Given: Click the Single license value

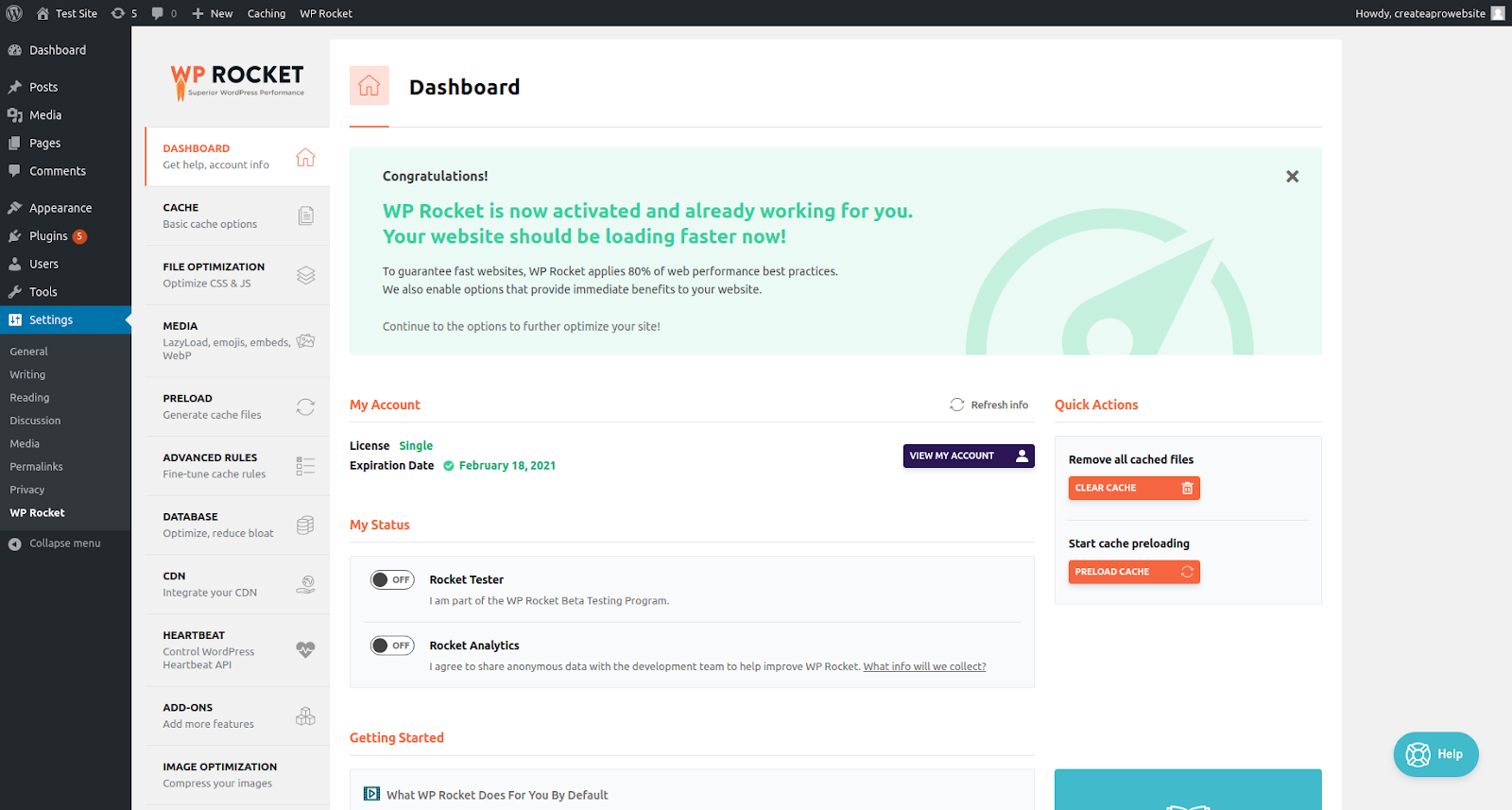Looking at the screenshot, I should click(416, 446).
